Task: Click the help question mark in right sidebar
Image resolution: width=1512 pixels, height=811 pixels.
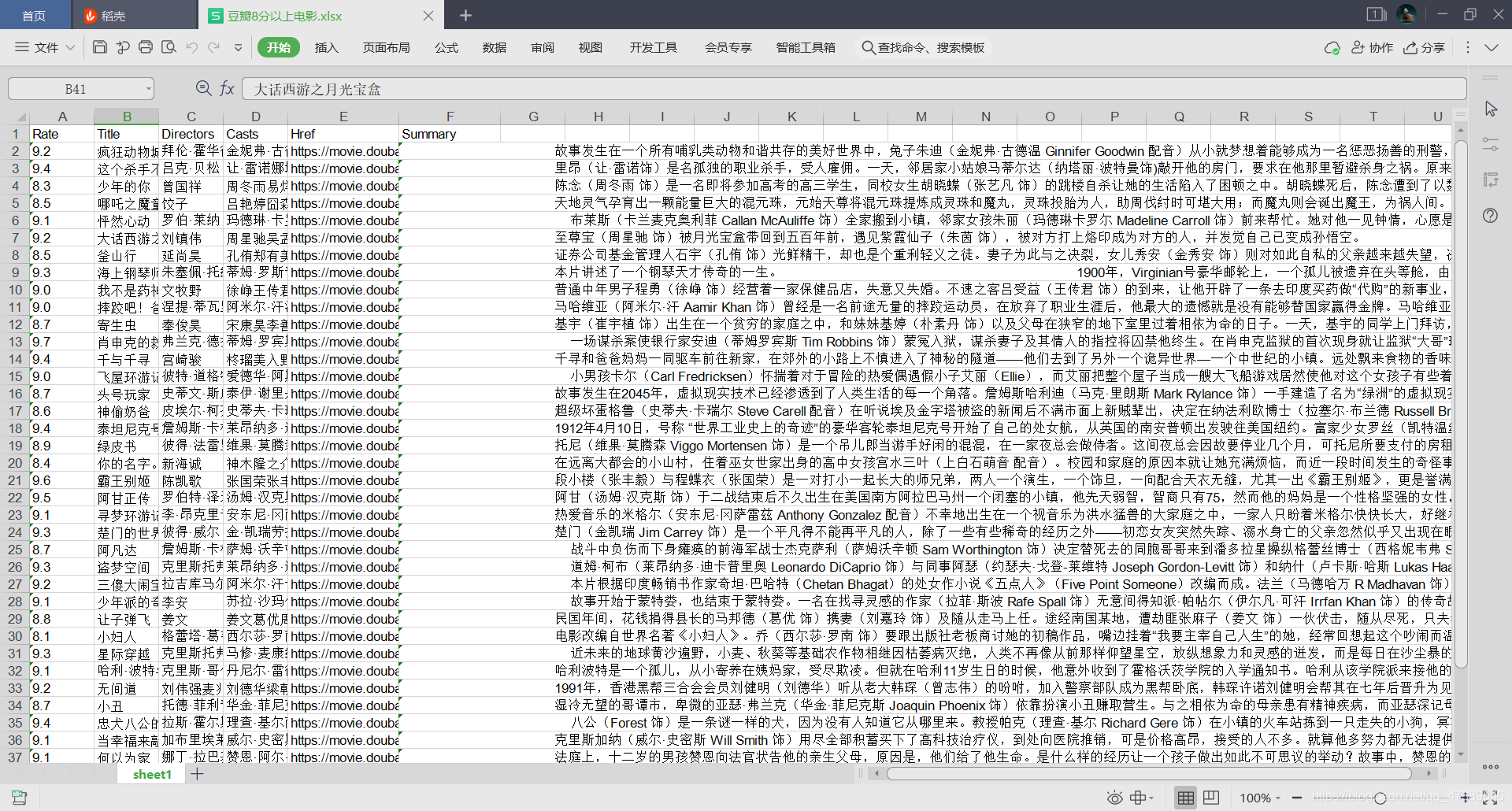Action: click(1490, 215)
